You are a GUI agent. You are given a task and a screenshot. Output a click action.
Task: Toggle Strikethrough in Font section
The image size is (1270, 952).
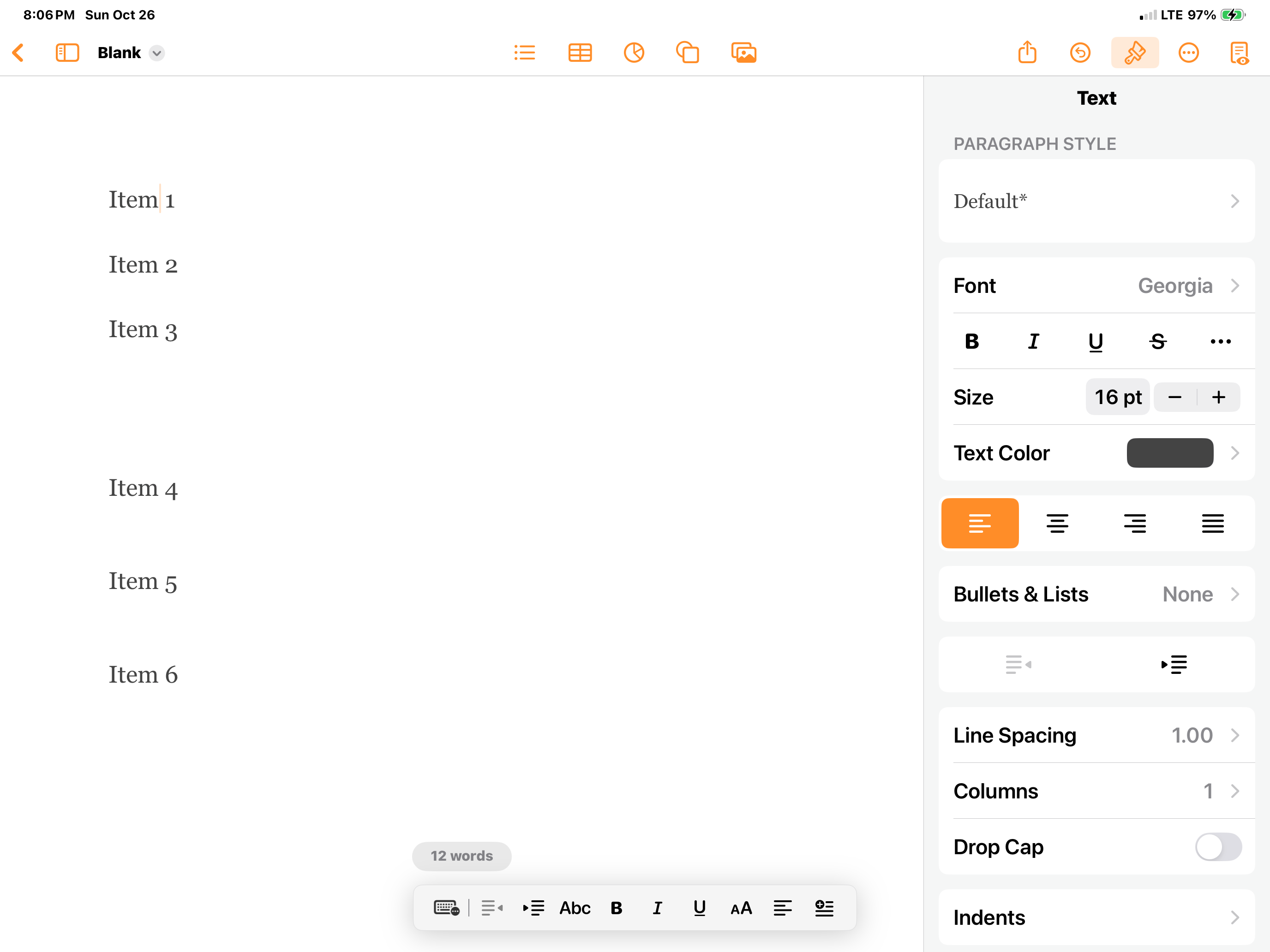coord(1157,341)
